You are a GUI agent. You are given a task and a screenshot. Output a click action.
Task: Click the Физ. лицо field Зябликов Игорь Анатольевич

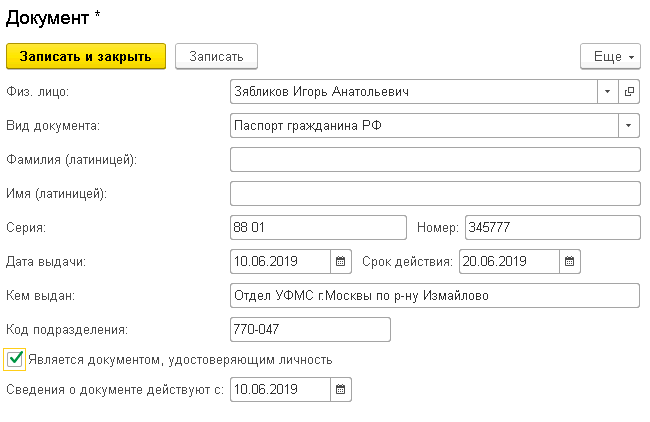click(x=414, y=92)
